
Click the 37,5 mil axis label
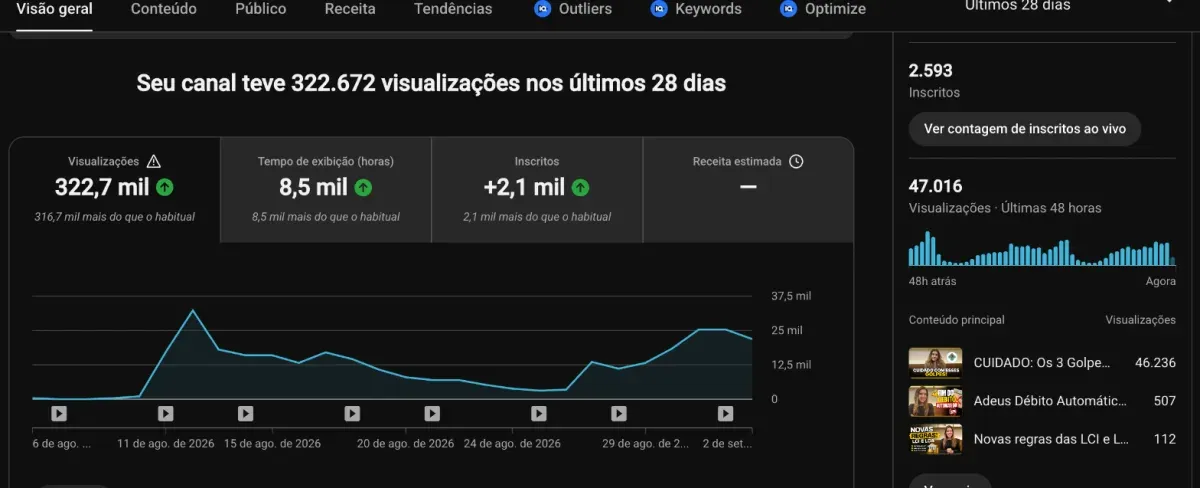click(x=792, y=296)
